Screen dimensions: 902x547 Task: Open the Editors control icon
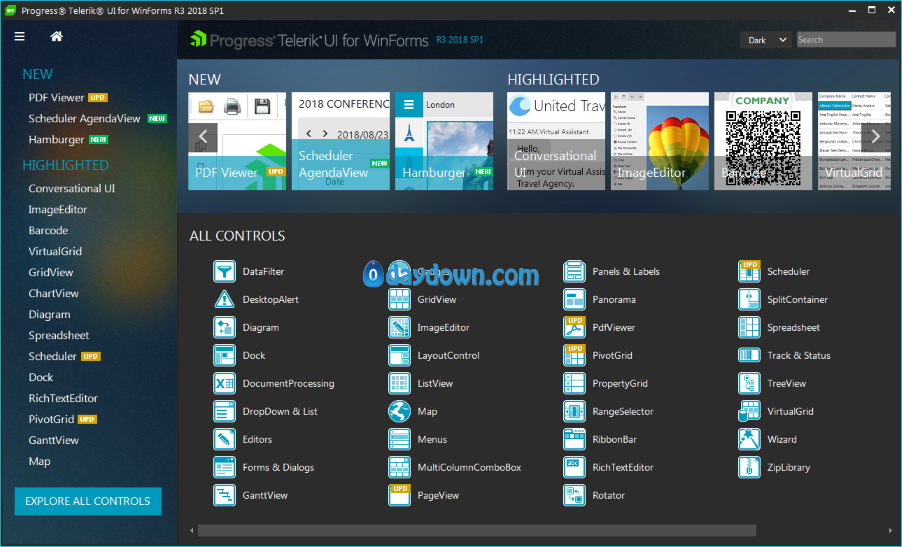(224, 439)
